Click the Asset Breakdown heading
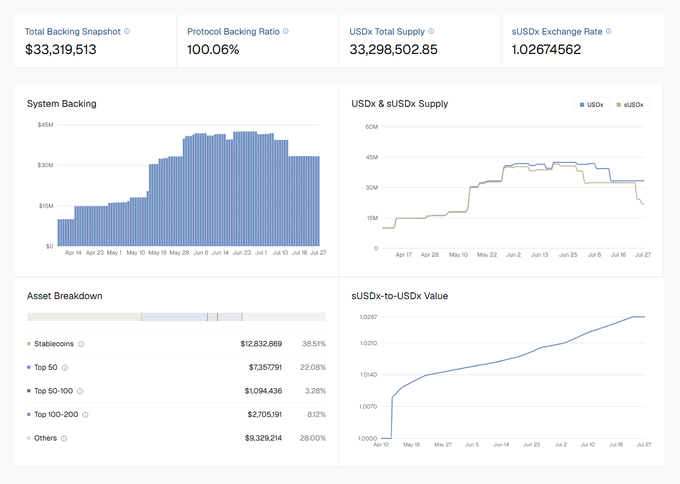 tap(65, 296)
